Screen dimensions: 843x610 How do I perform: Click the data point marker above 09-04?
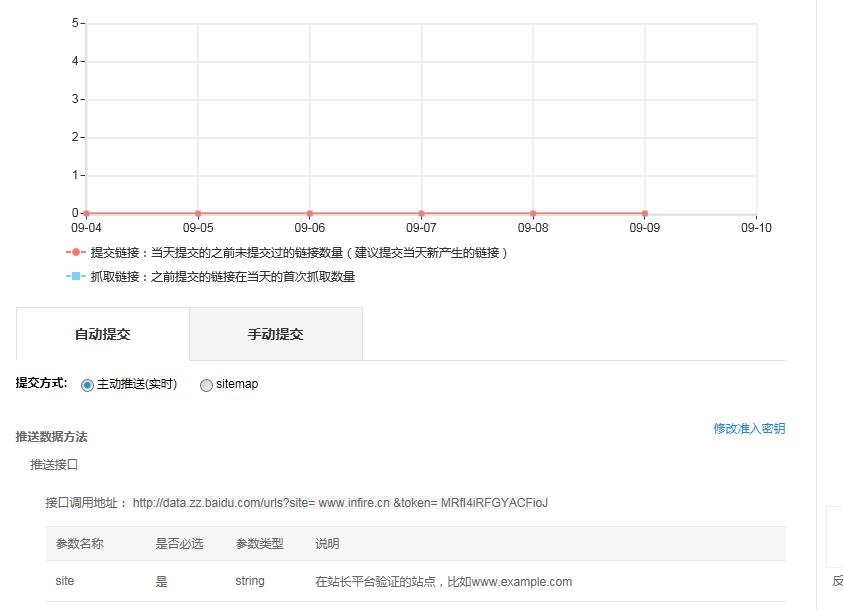click(86, 212)
